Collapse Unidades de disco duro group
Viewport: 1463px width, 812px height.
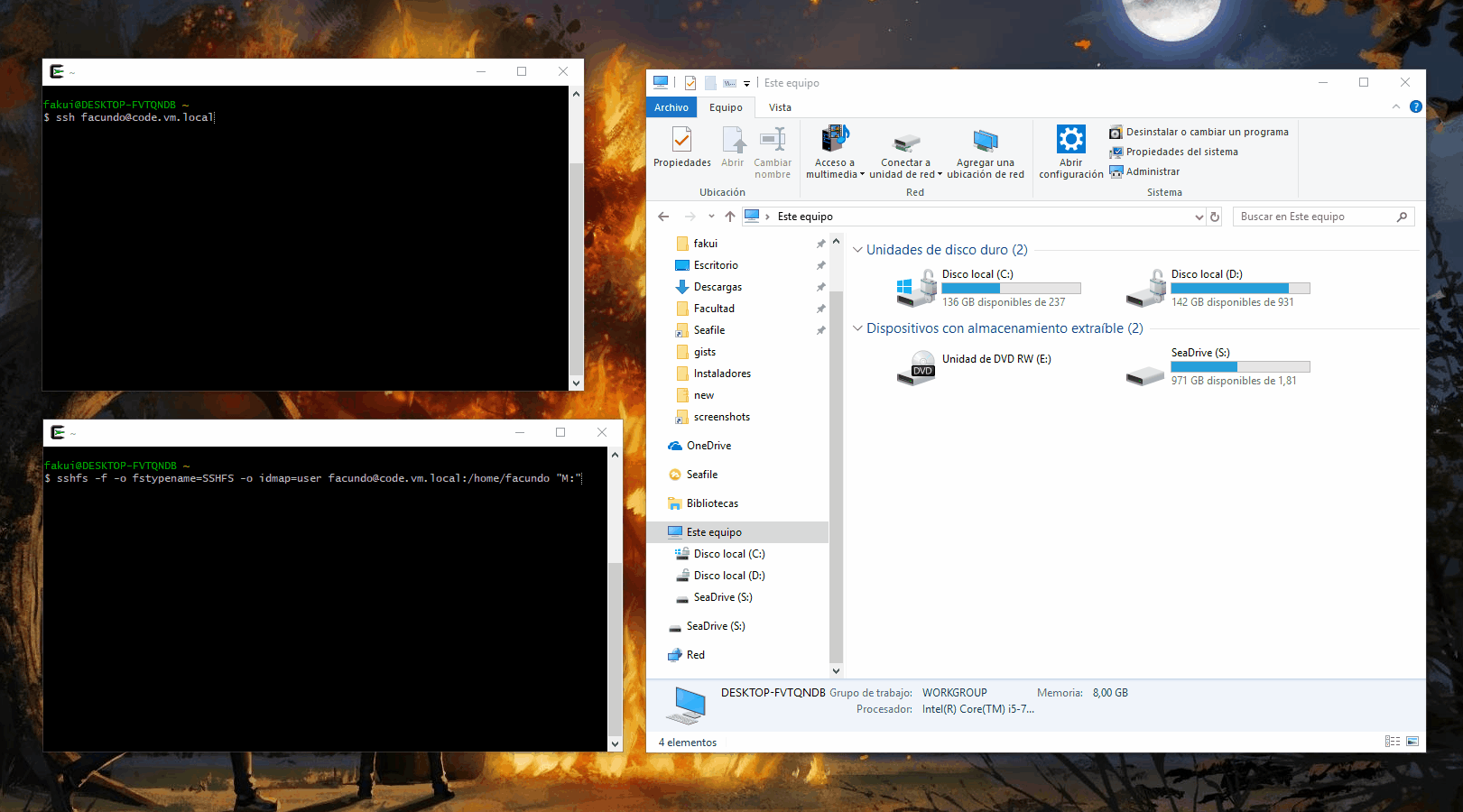click(x=857, y=250)
